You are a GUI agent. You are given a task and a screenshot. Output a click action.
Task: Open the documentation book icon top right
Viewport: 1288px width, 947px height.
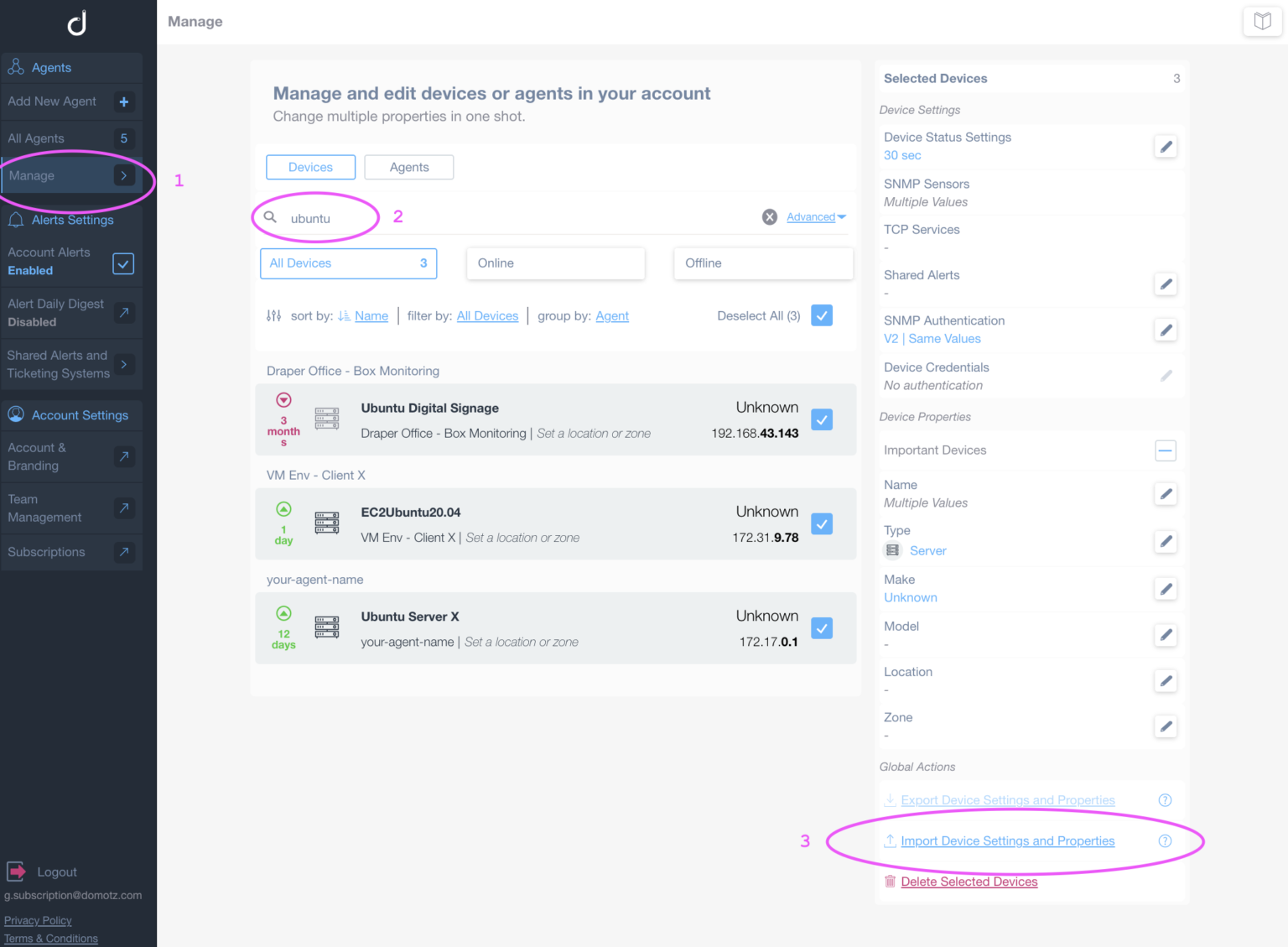1262,21
